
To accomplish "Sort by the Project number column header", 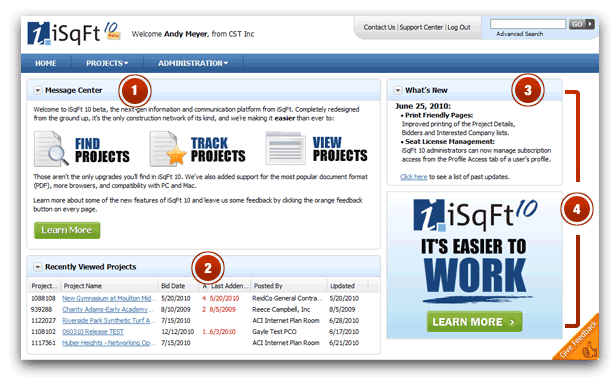I will [x=44, y=286].
